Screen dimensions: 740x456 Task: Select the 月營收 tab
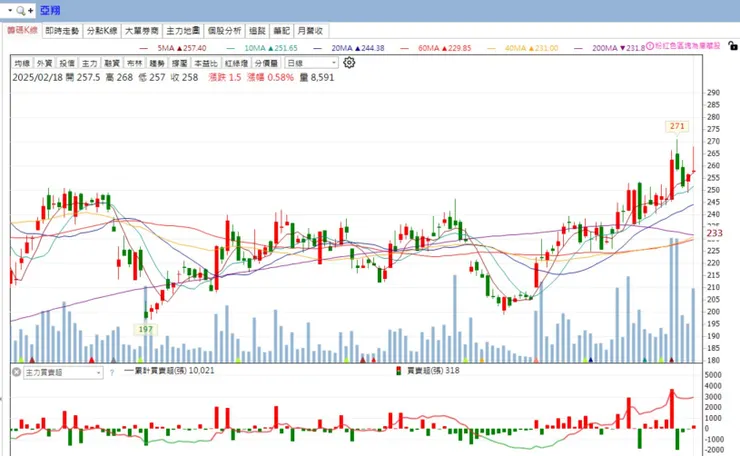click(311, 31)
